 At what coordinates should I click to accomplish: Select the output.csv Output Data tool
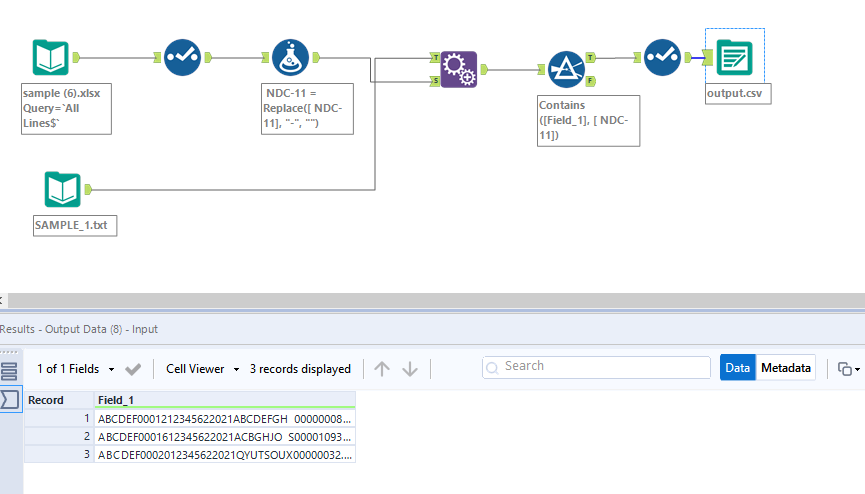(x=734, y=57)
